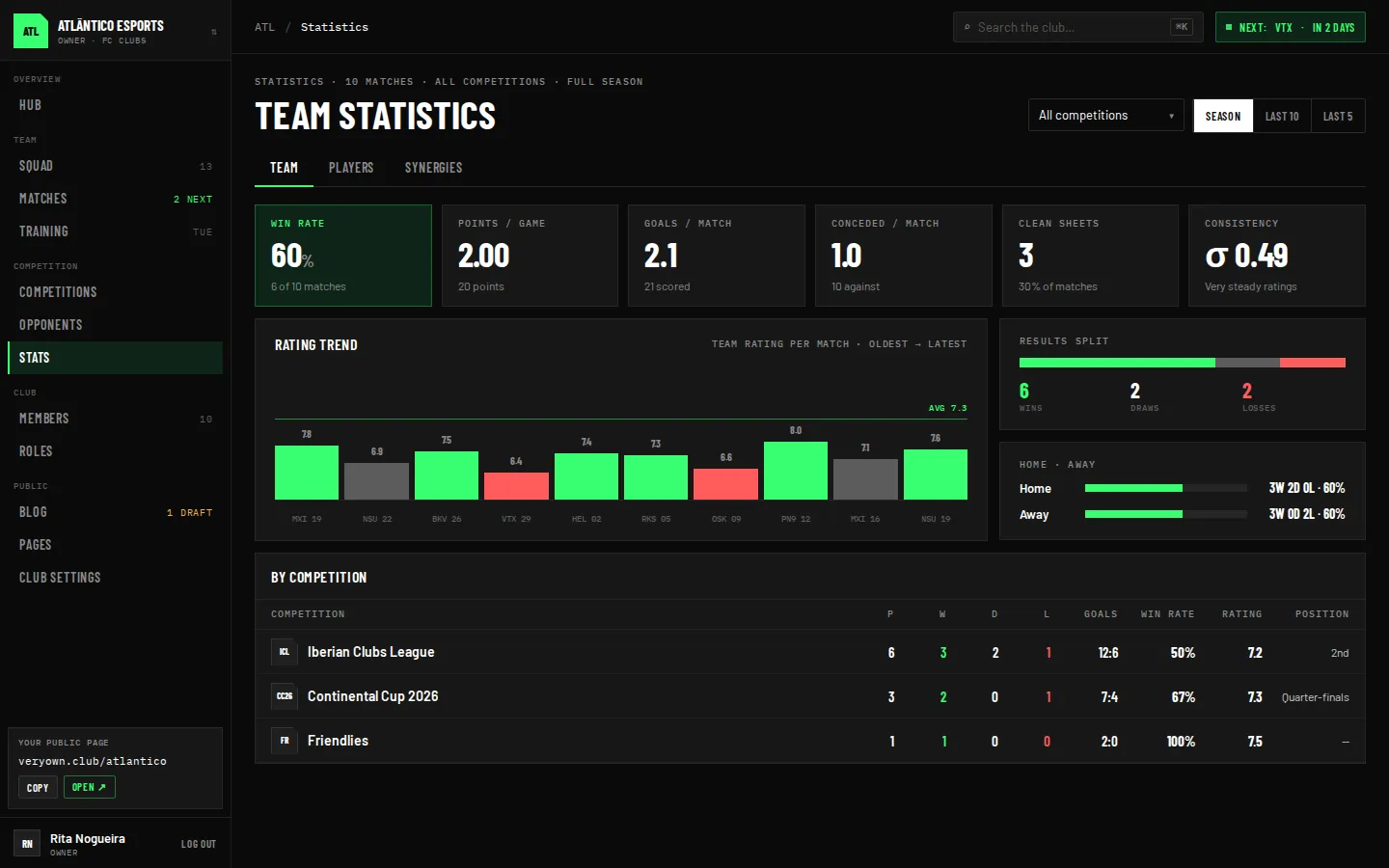Select the Friendlies competition row
The width and height of the screenshot is (1389, 868).
click(x=810, y=741)
